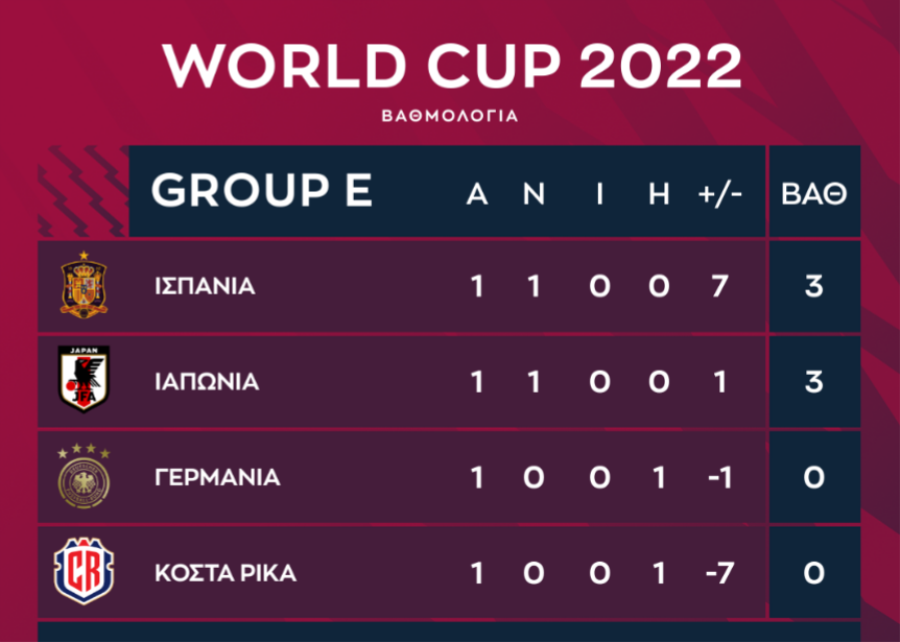900x642 pixels.
Task: Click the +/- goal difference column header
Action: (720, 194)
